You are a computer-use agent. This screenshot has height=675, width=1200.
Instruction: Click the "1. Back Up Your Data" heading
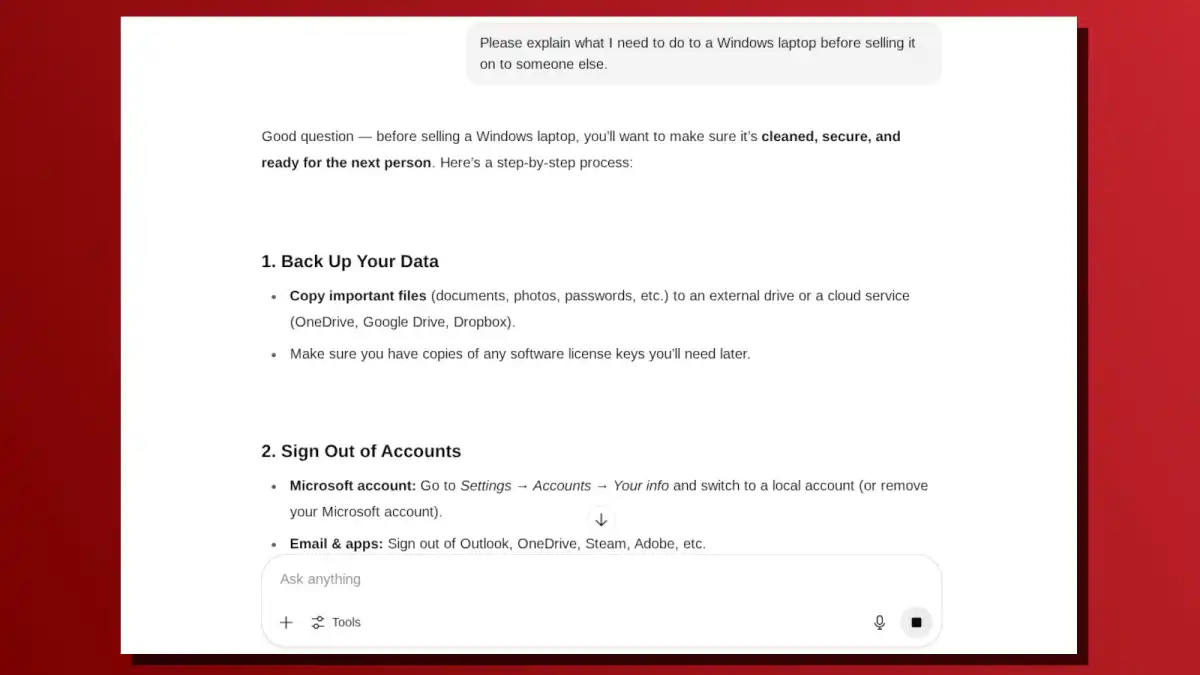[x=350, y=261]
